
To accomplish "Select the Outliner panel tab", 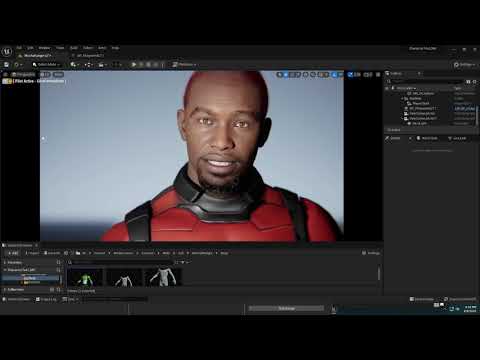I will click(396, 73).
